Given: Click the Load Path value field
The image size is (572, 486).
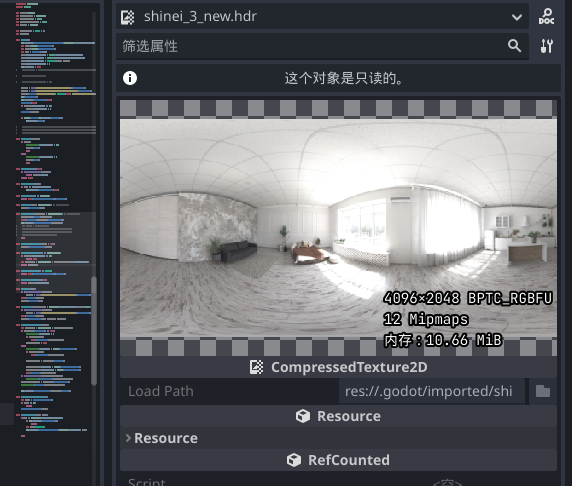Looking at the screenshot, I should [432, 391].
